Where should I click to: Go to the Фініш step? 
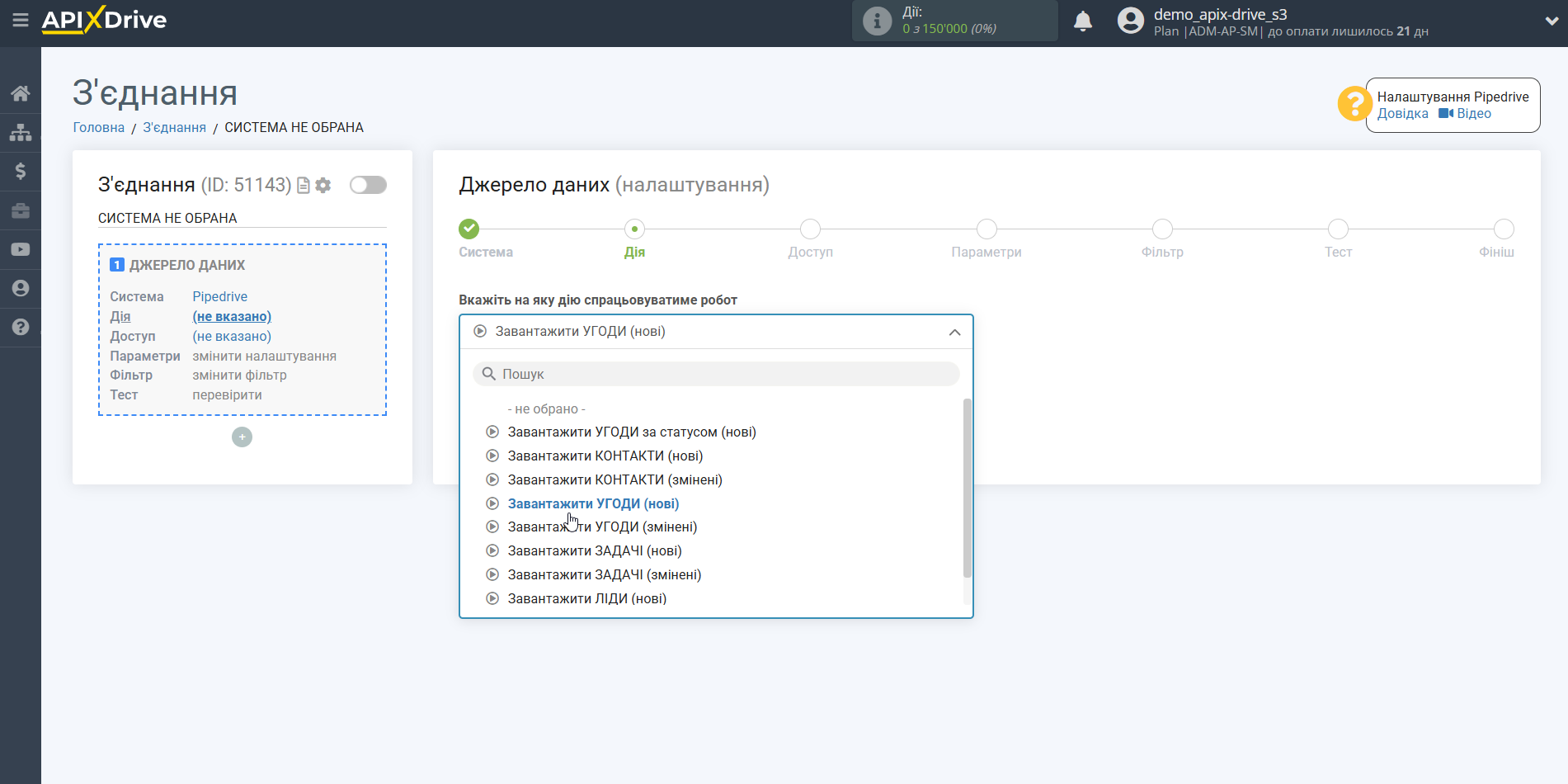pos(1504,229)
